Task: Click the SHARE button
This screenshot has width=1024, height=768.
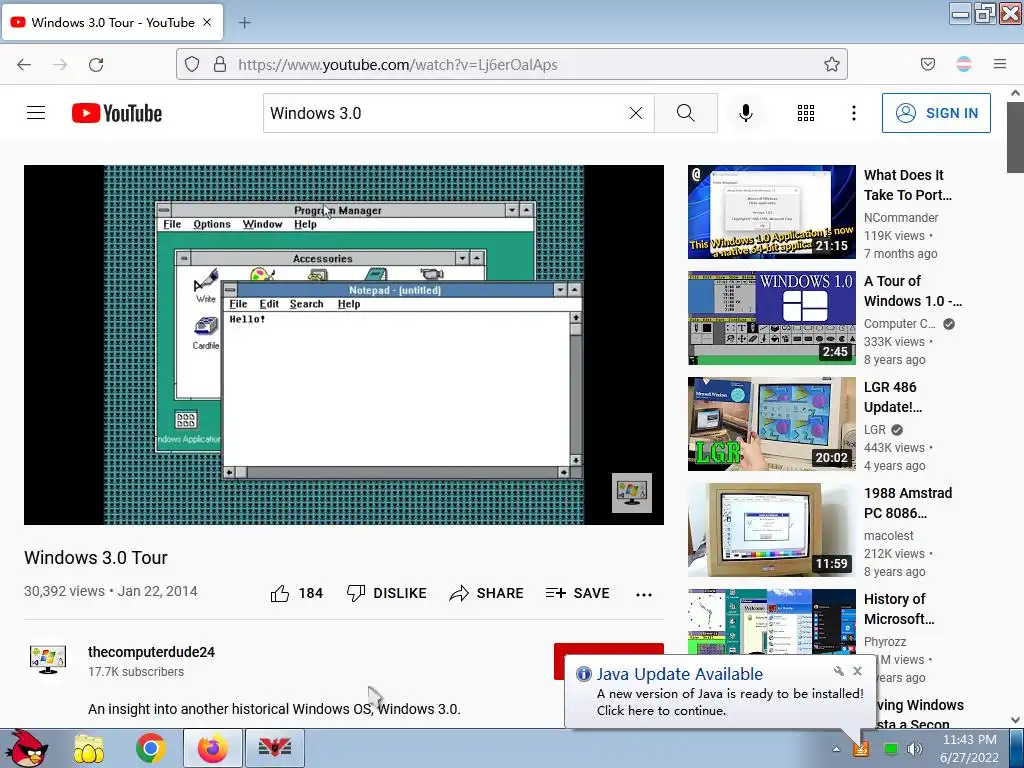Action: [x=487, y=593]
